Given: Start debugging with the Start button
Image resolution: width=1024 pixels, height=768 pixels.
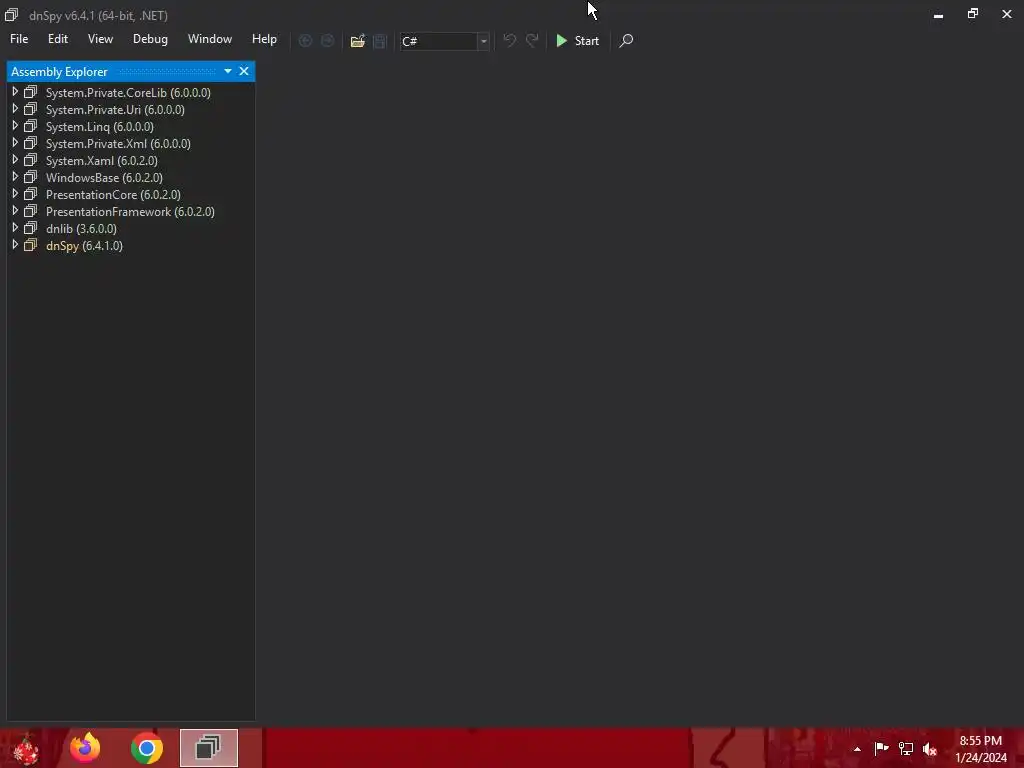Looking at the screenshot, I should (x=577, y=40).
